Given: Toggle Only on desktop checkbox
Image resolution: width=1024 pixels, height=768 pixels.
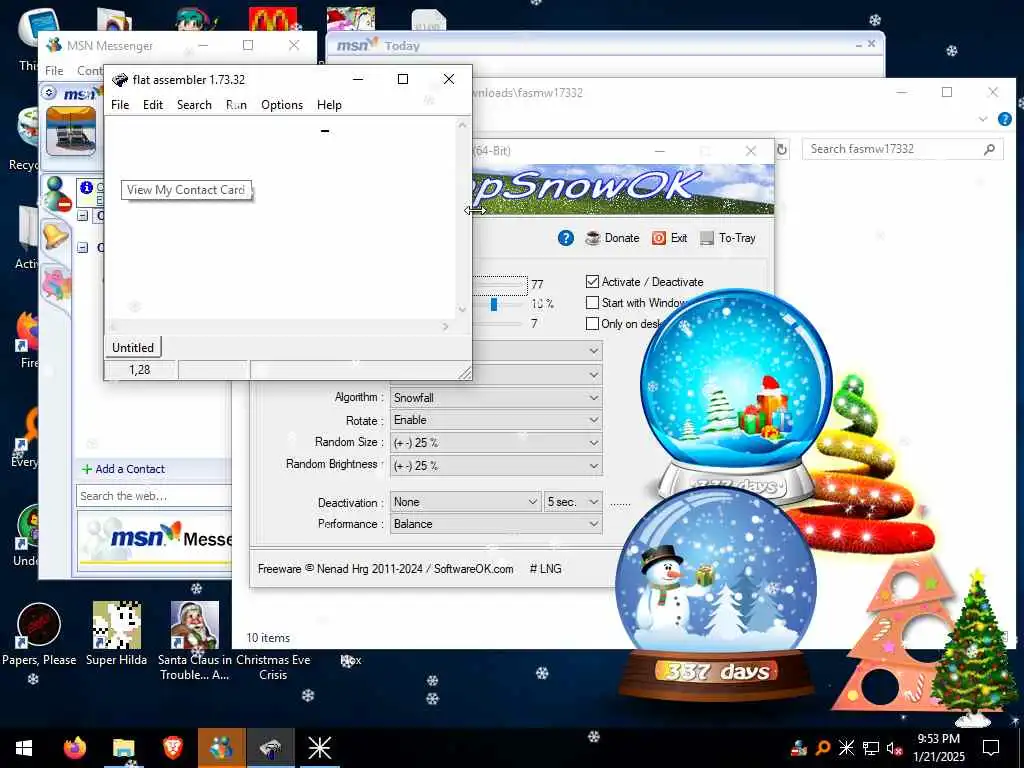Looking at the screenshot, I should pyautogui.click(x=592, y=323).
